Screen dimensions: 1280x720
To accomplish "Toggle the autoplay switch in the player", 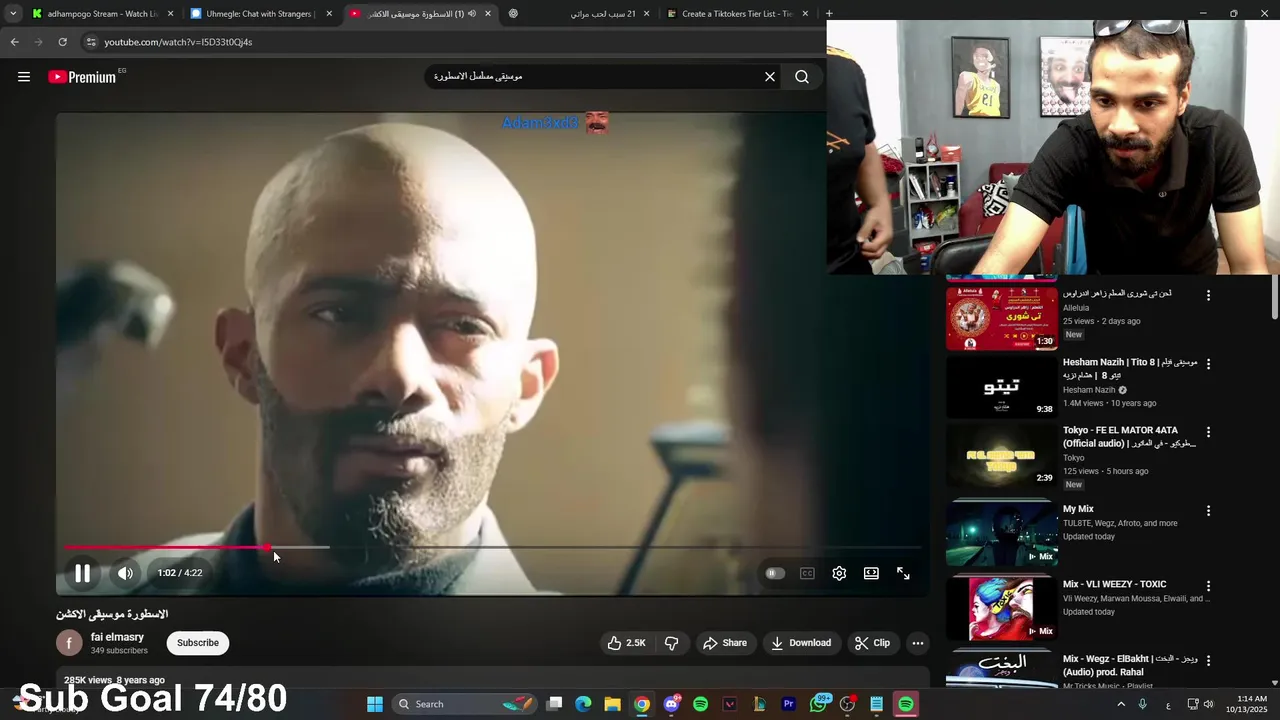I will [x=775, y=573].
